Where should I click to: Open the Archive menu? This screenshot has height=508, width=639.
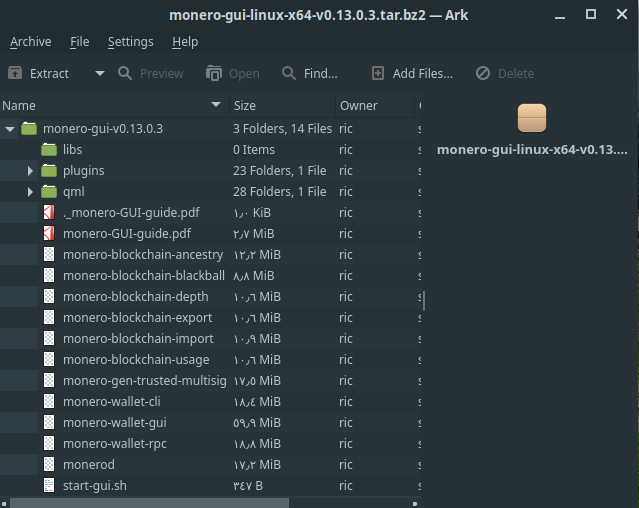click(31, 42)
